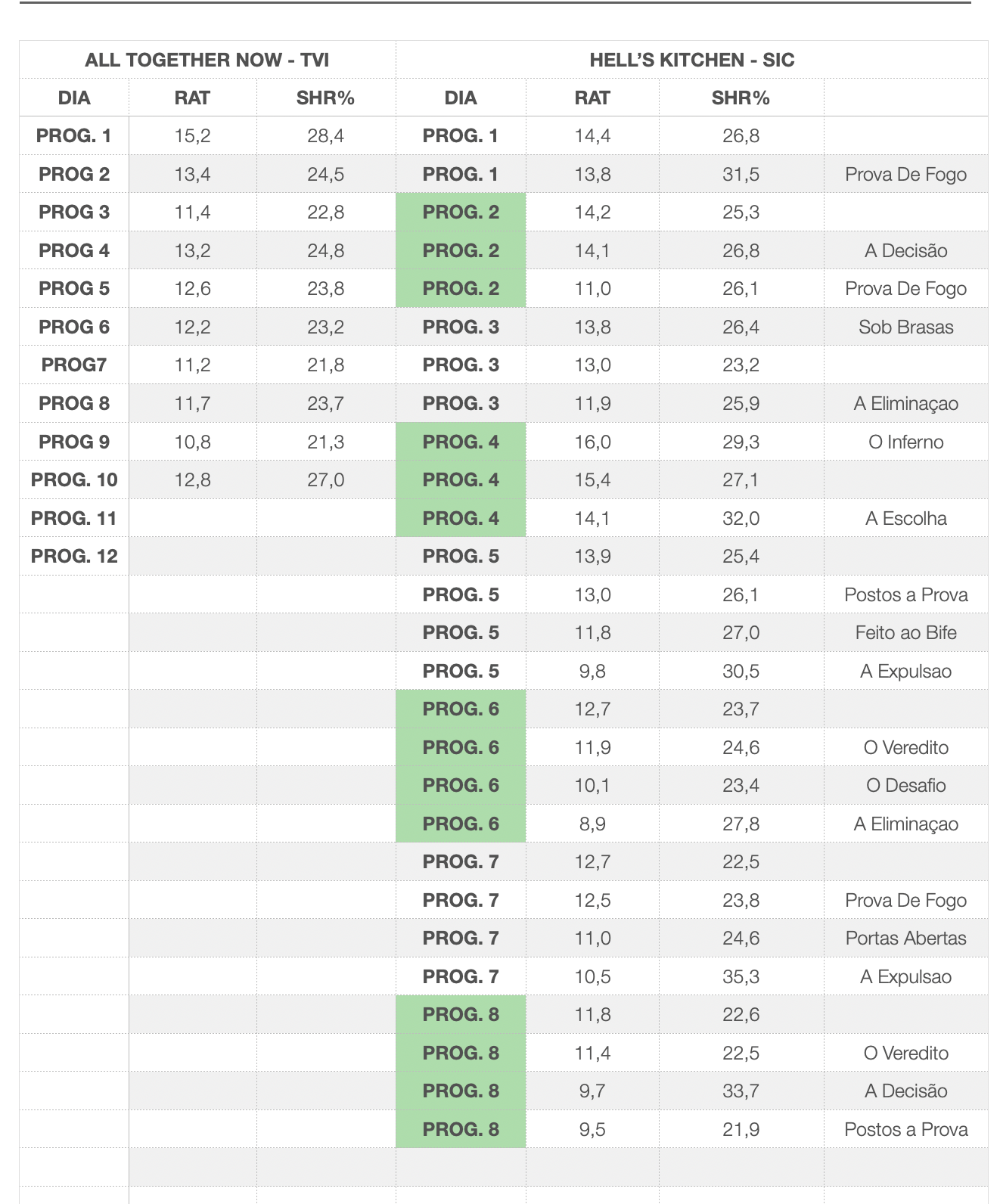Click the HELL'S KITCHEN - SIC header
Viewport: 1000px width, 1204px height.
(691, 60)
